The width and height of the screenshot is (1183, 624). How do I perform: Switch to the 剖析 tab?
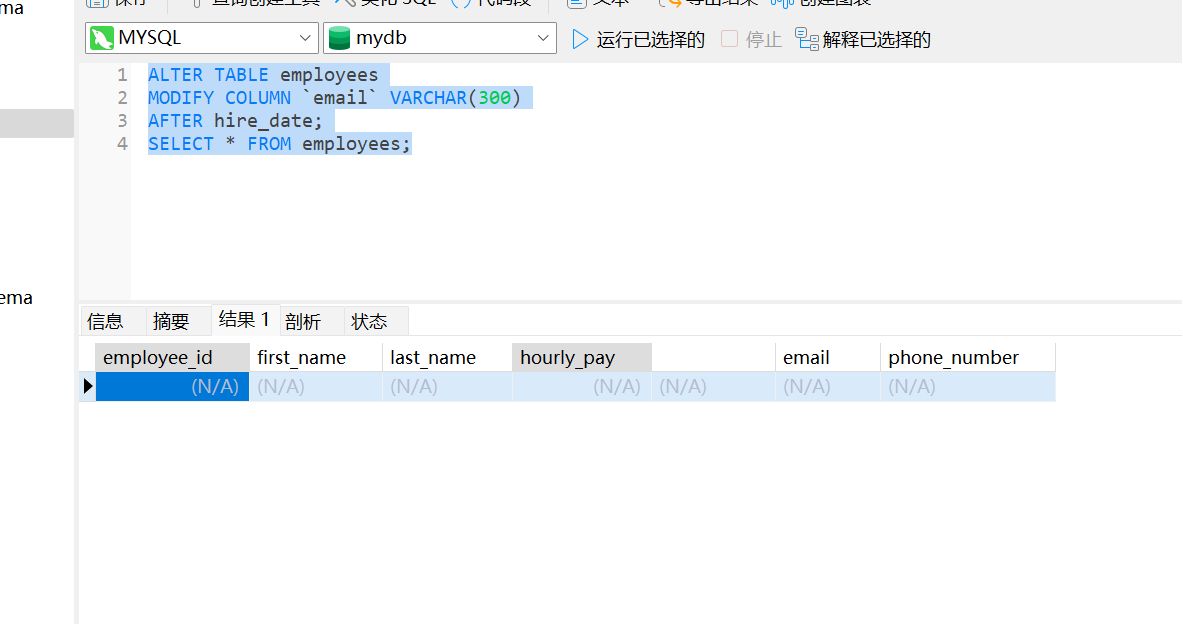click(303, 321)
